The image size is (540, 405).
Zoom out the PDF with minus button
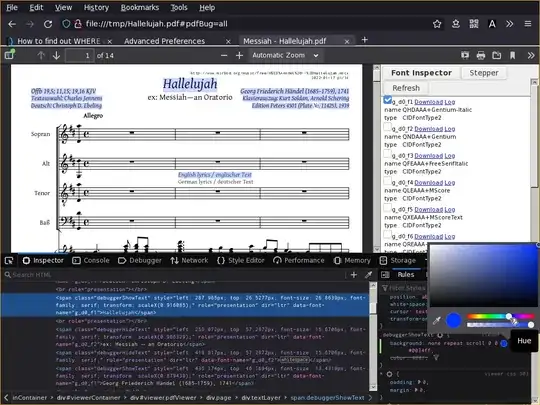point(224,55)
